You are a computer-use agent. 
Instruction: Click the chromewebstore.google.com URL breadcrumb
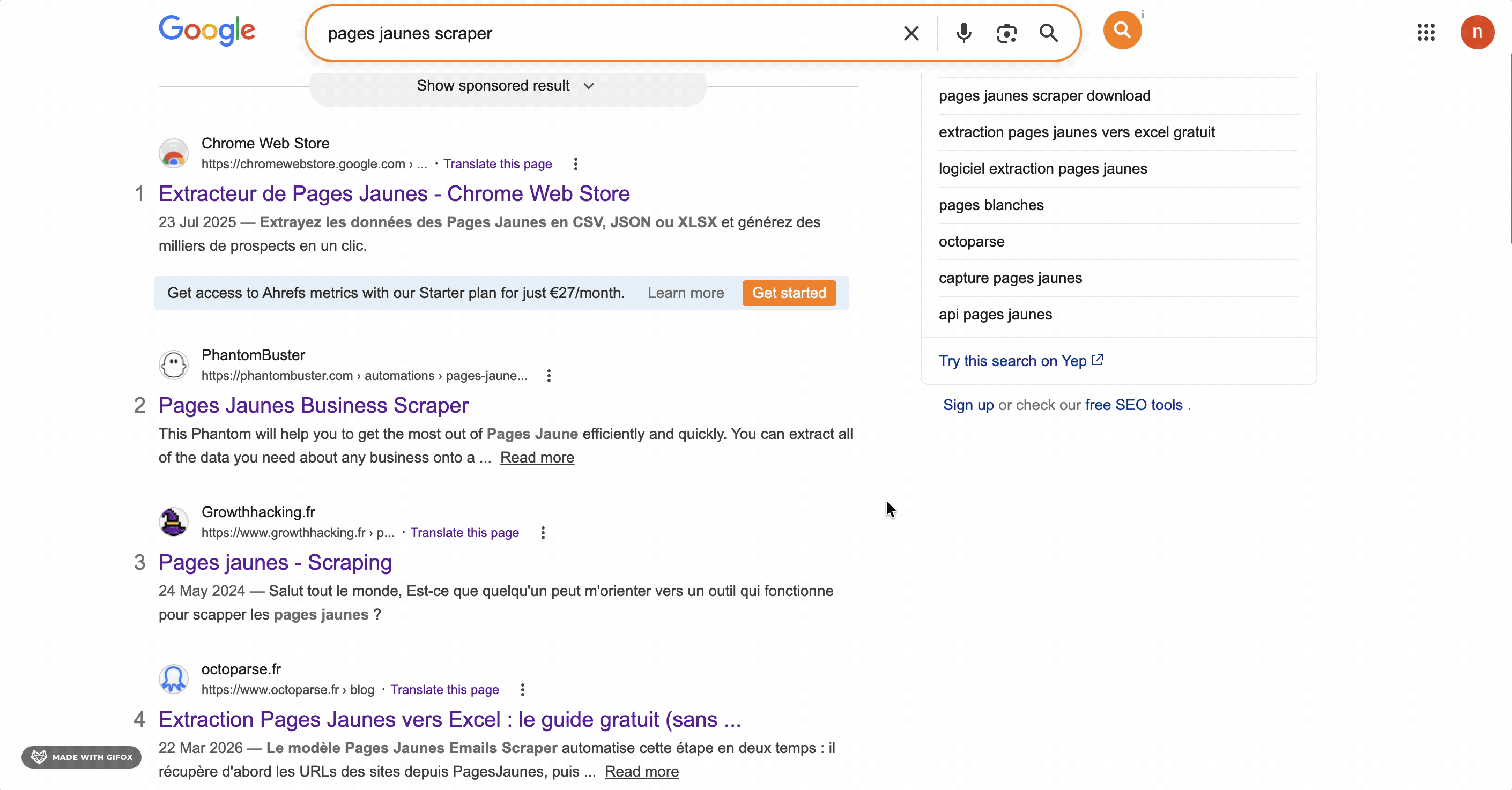[x=314, y=164]
